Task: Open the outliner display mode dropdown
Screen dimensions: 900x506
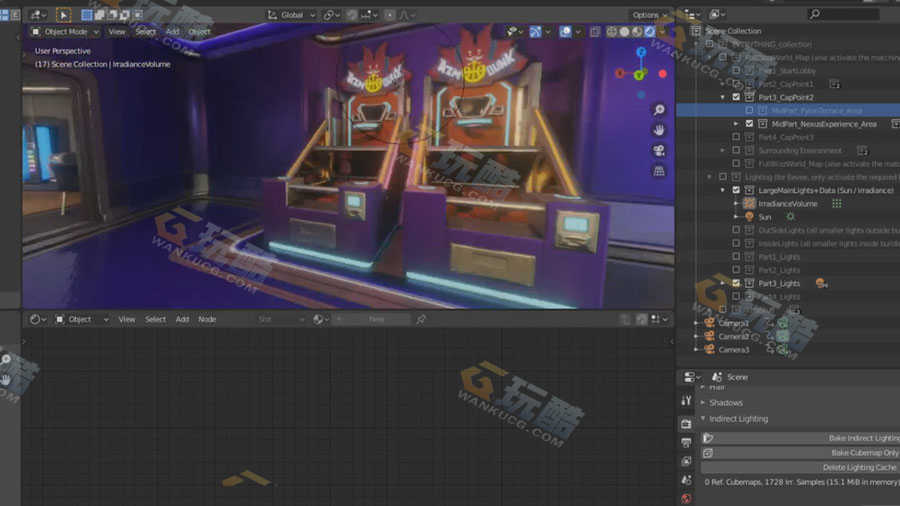Action: 718,14
